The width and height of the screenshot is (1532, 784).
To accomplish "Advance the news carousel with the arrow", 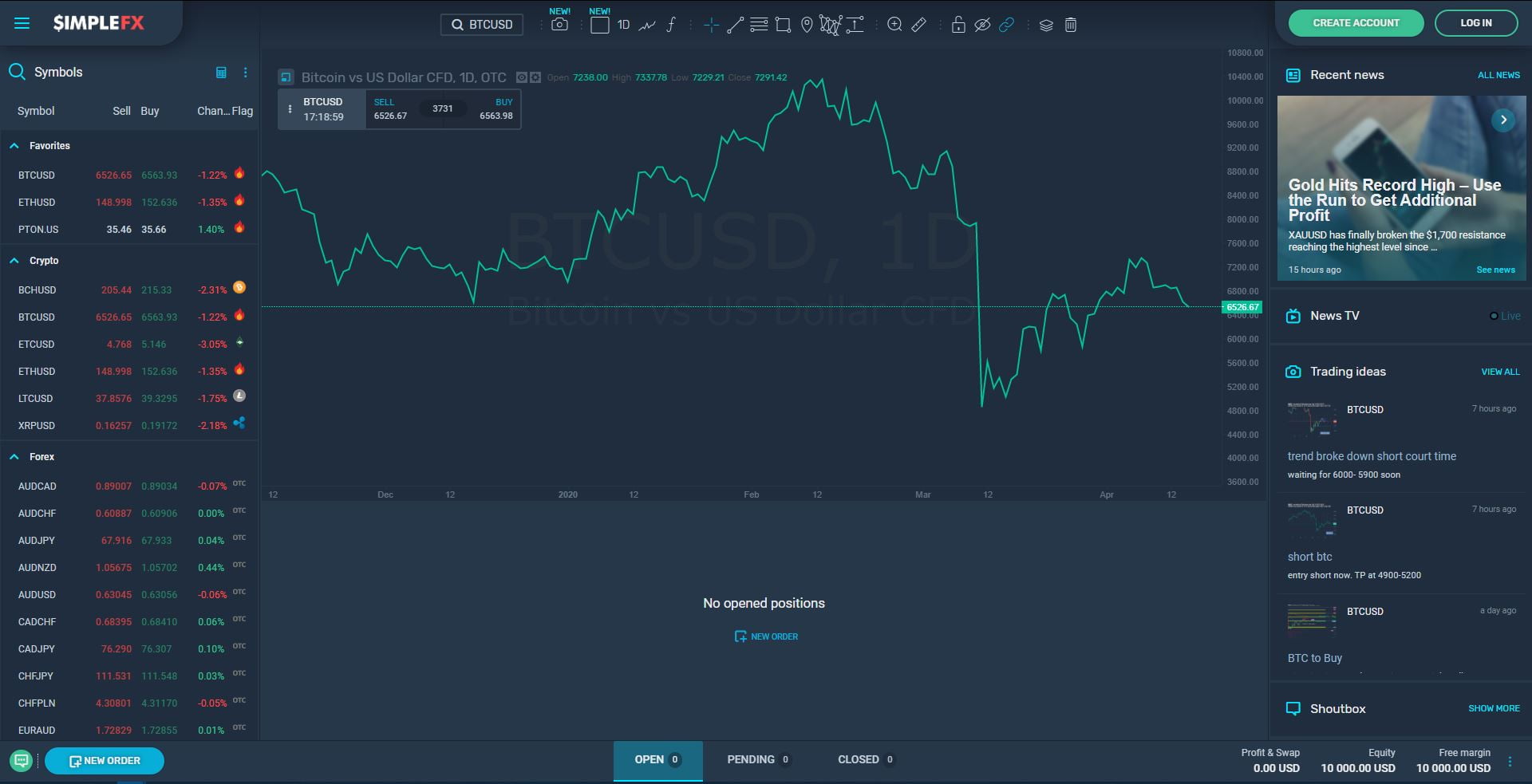I will tap(1503, 120).
